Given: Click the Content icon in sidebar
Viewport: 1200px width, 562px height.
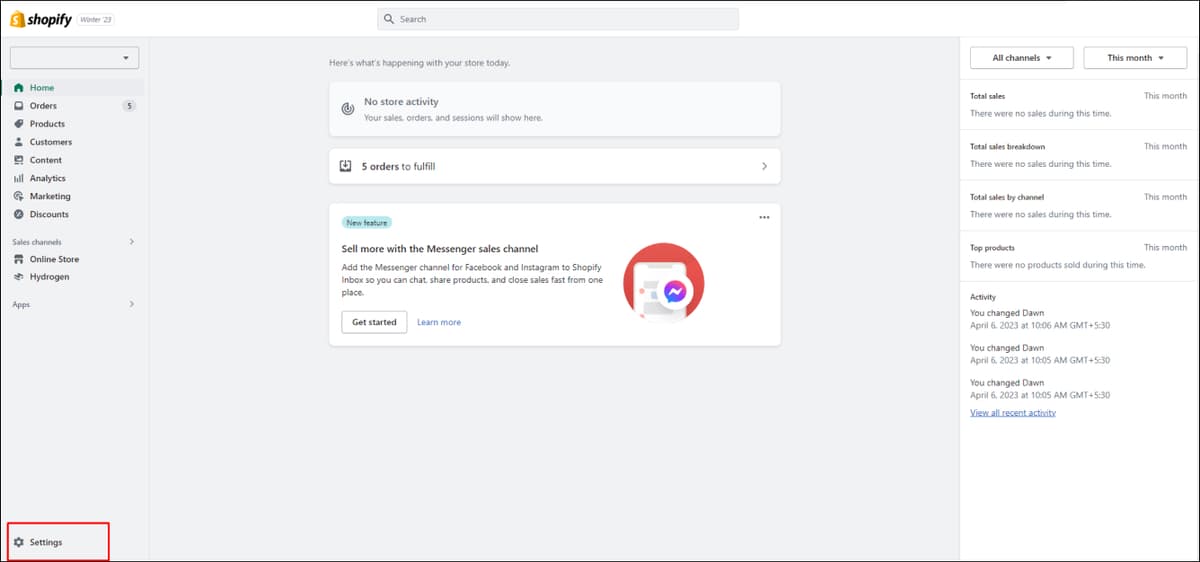Looking at the screenshot, I should (18, 160).
